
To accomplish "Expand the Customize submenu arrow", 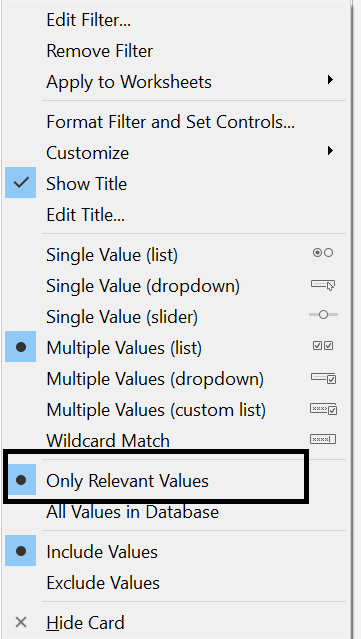I will tap(330, 151).
